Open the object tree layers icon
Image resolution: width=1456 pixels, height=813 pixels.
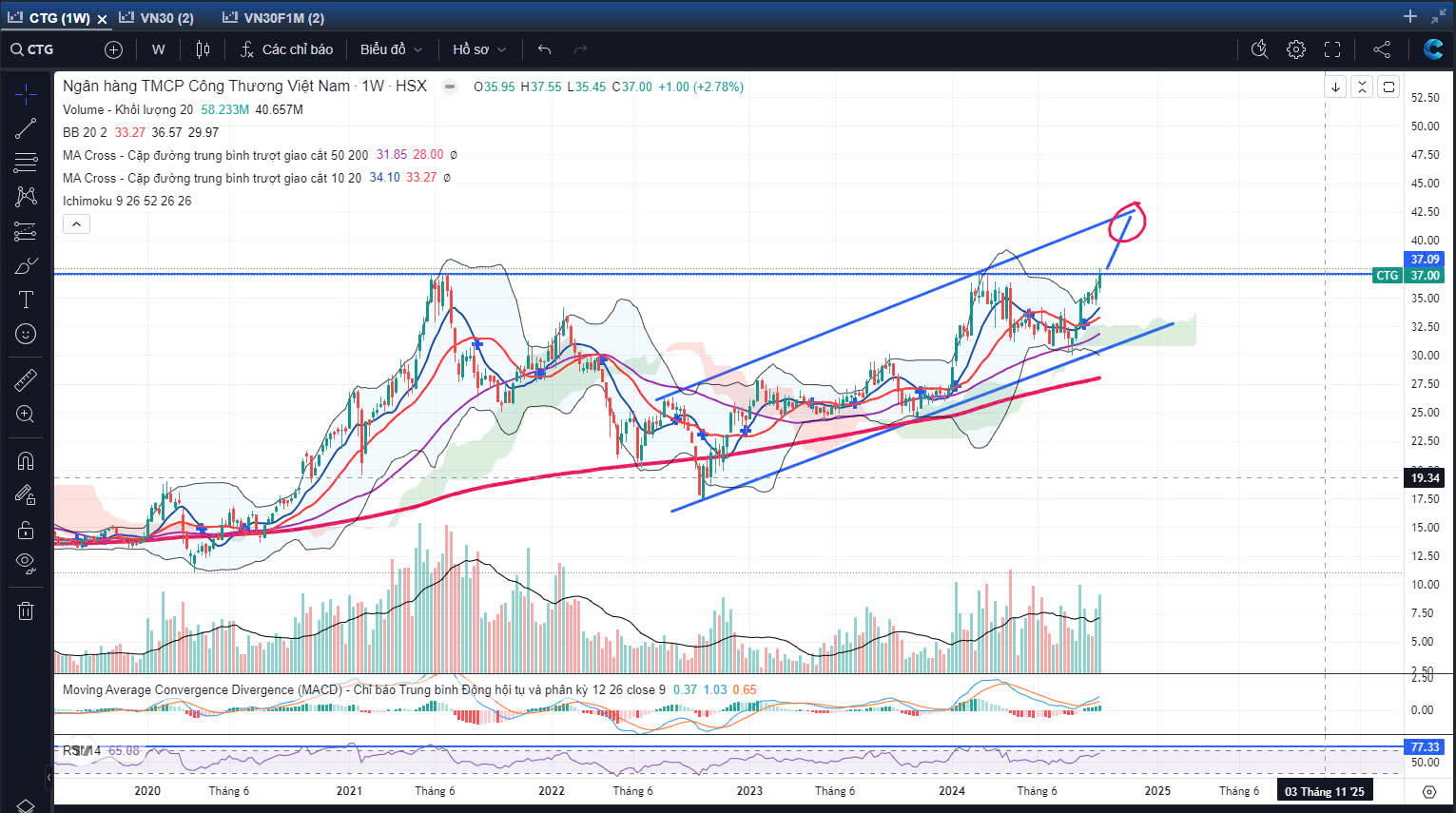26,804
